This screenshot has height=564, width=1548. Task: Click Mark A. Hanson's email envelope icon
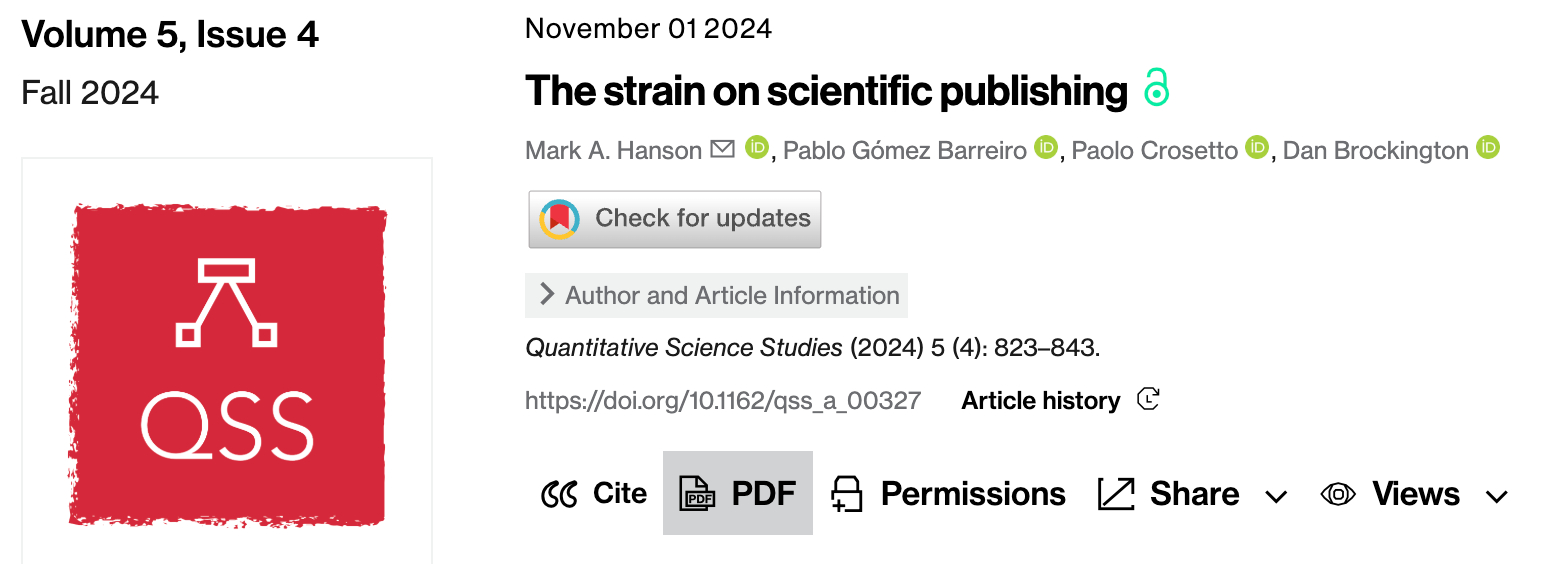point(722,149)
